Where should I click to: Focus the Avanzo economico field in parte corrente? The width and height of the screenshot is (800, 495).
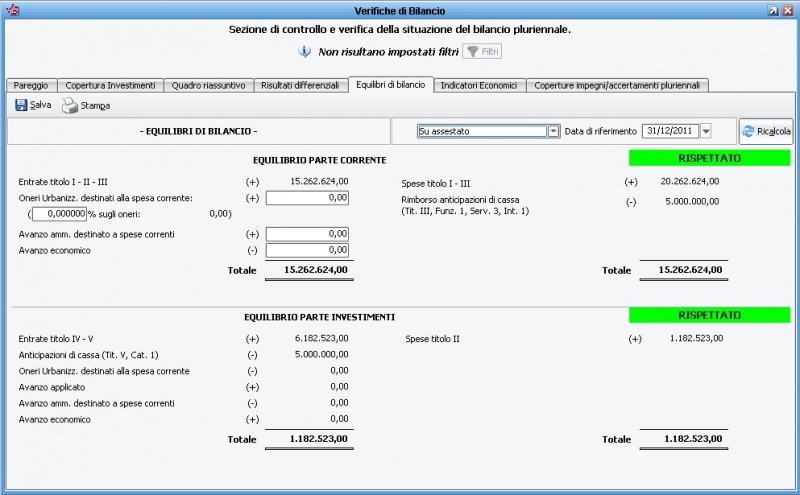[x=307, y=250]
